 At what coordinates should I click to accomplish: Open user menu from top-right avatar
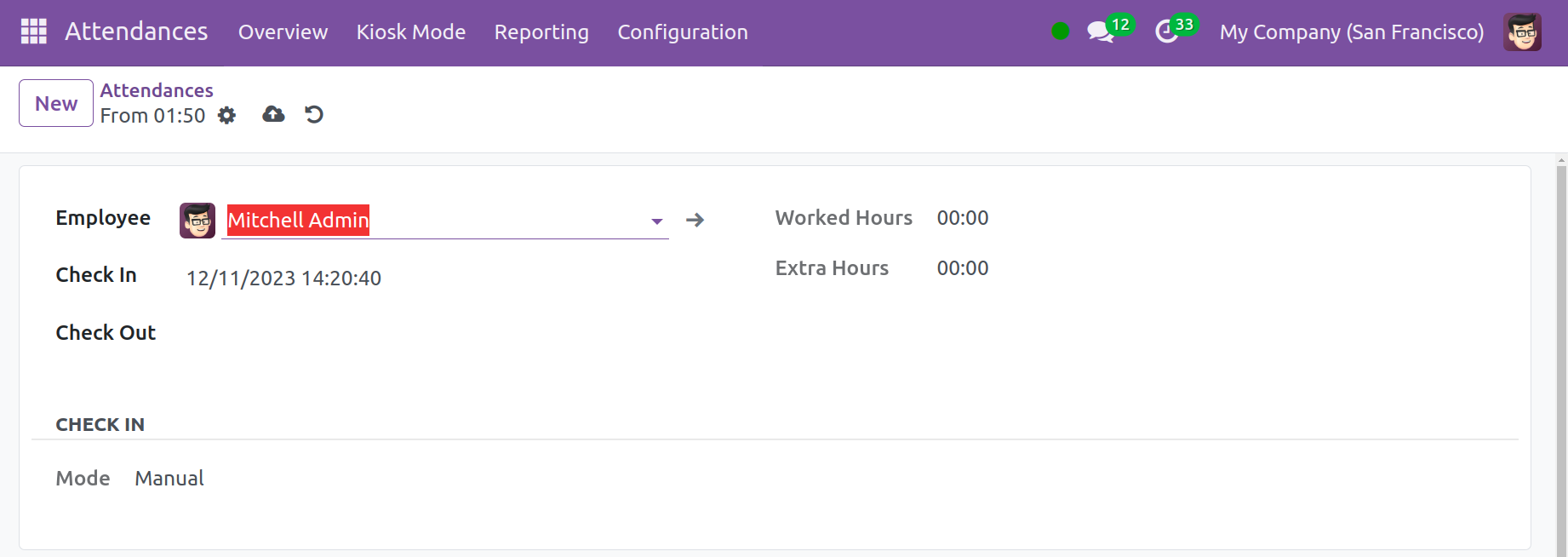click(1521, 32)
